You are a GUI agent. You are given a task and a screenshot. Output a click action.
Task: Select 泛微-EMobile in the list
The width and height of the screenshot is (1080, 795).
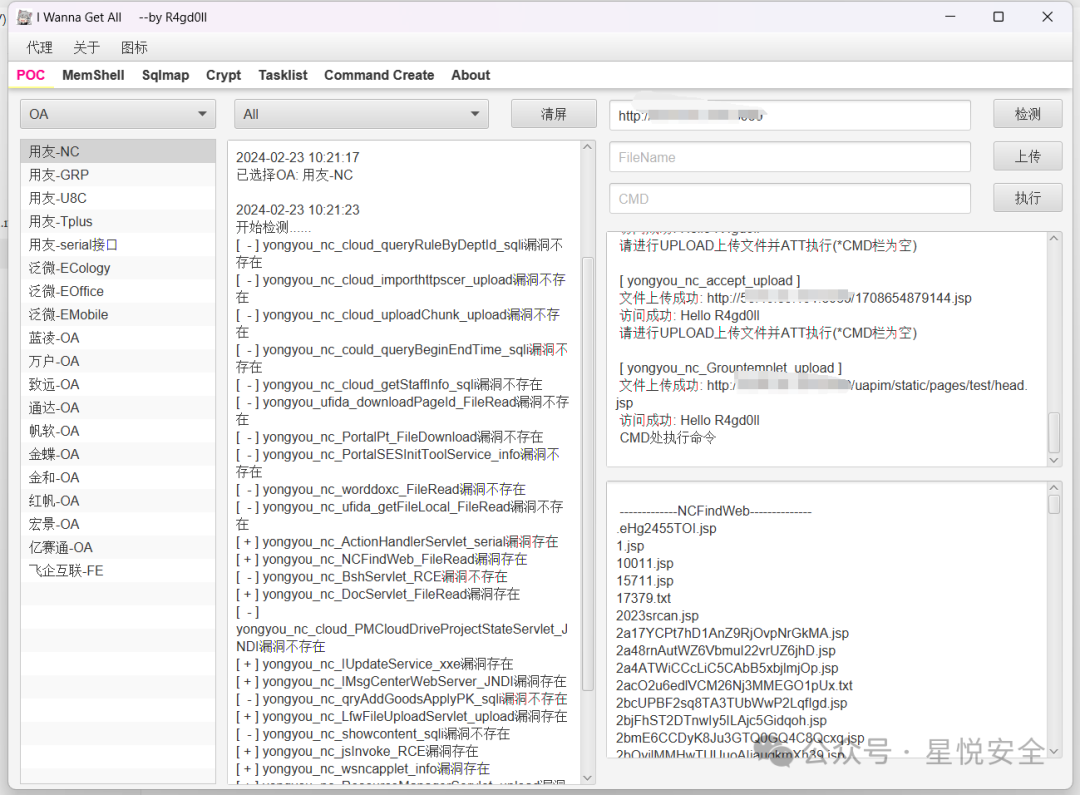(x=118, y=315)
